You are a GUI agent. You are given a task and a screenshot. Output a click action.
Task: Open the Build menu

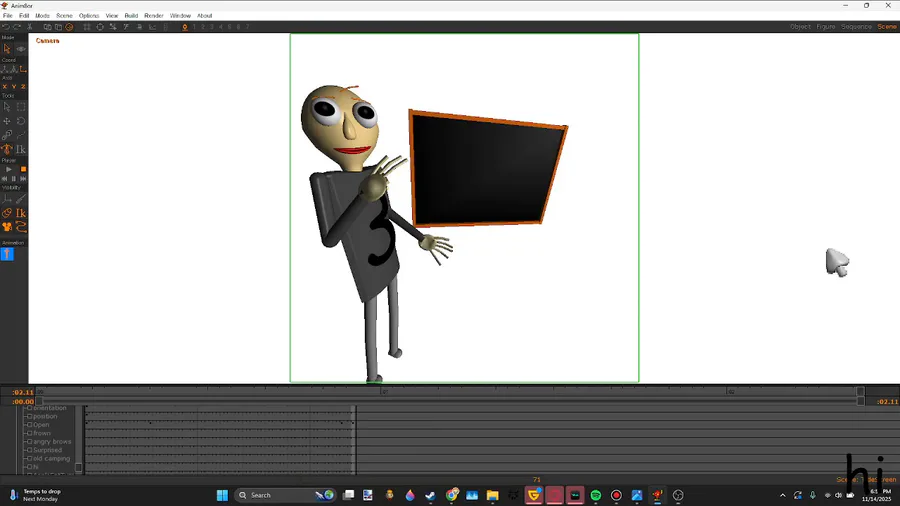[x=131, y=15]
